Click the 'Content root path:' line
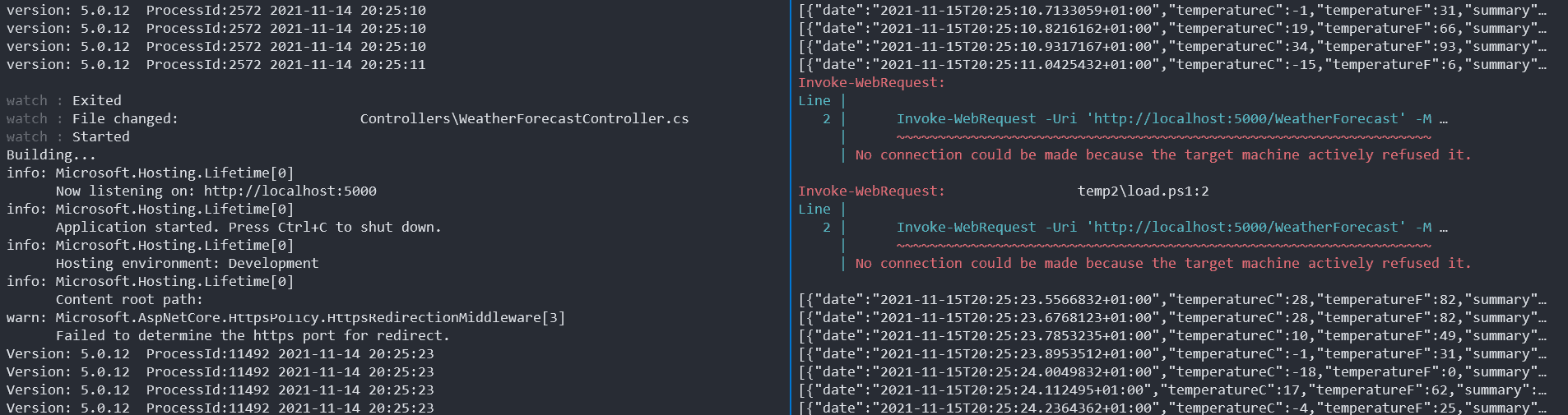Screen dimensions: 1568x415 pos(129,299)
